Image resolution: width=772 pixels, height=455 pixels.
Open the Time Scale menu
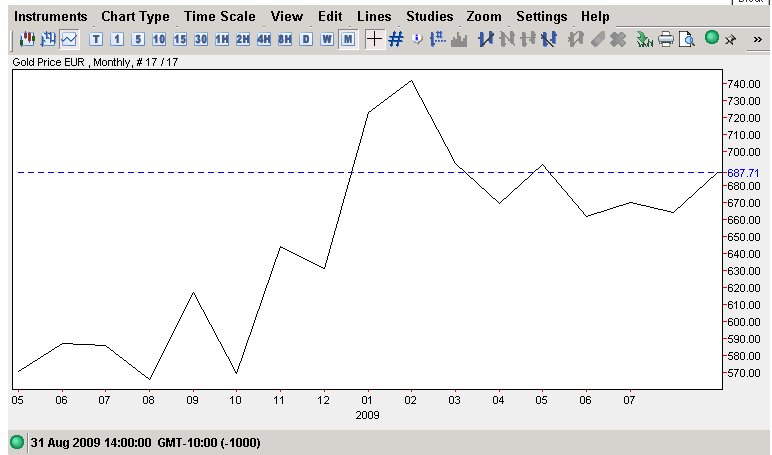tap(220, 17)
